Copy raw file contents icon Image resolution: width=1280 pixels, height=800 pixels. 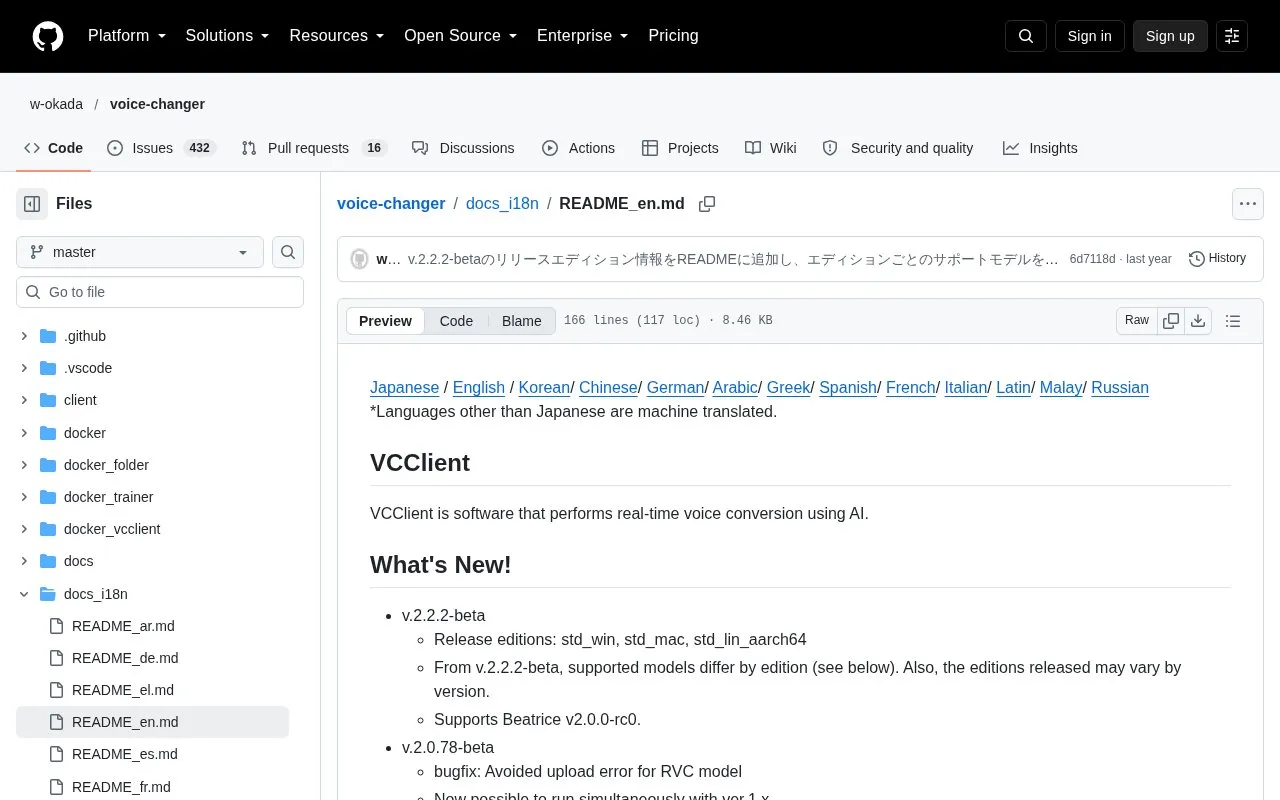click(x=1171, y=321)
